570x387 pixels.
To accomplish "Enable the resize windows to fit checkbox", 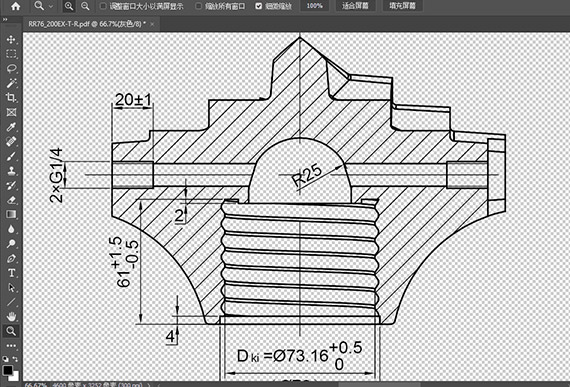I will pyautogui.click(x=103, y=6).
